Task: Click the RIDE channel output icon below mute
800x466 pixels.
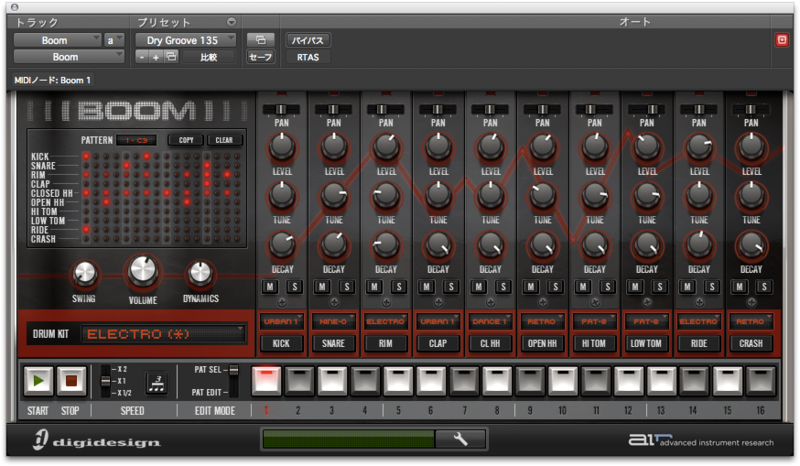Action: (x=699, y=303)
